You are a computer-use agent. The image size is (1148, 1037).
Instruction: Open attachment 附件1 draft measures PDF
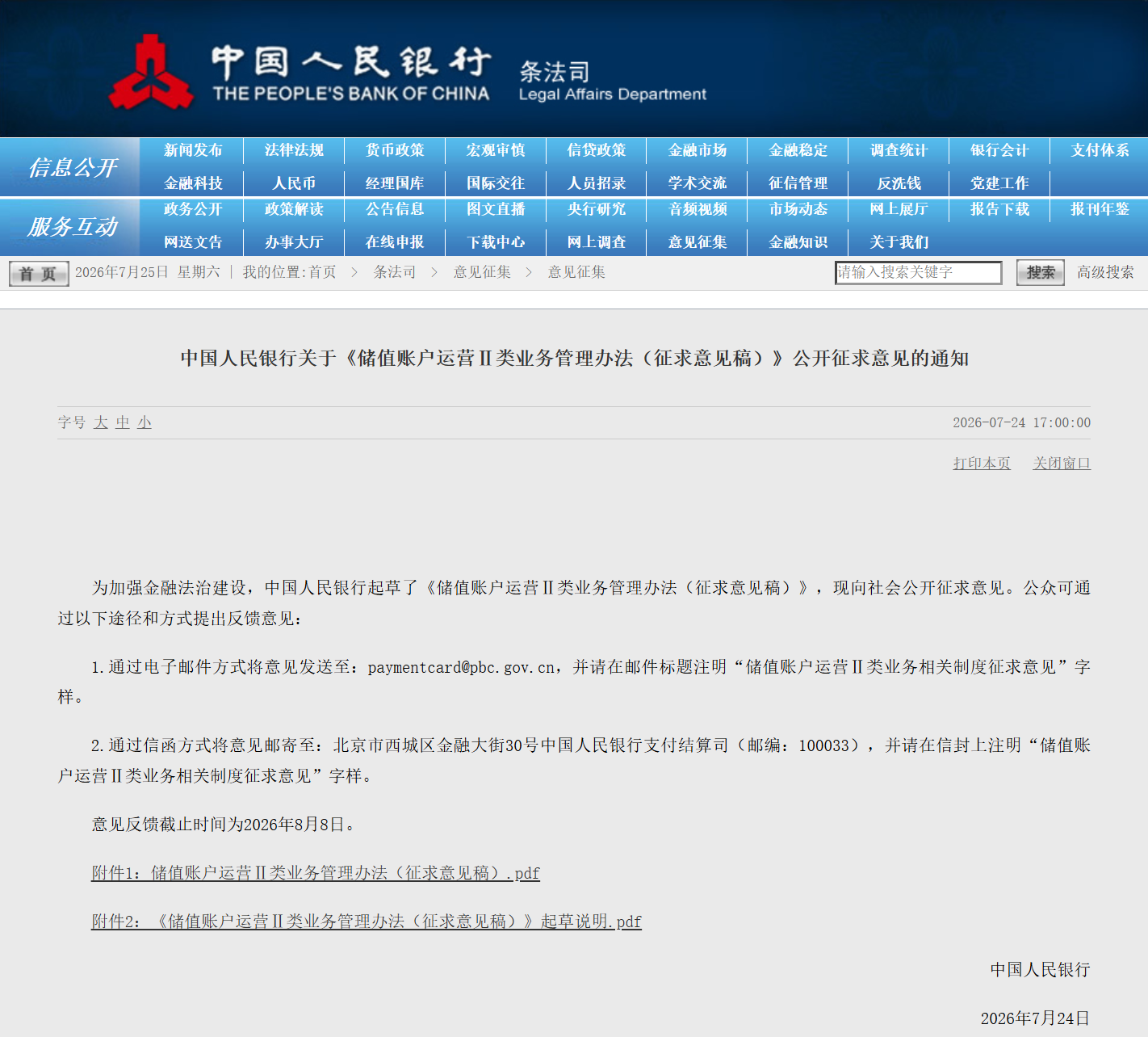click(x=316, y=873)
